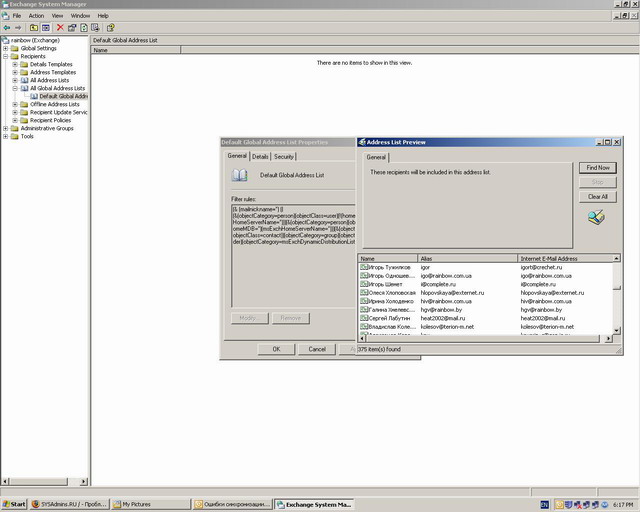Click the red Delete X toolbar icon
The width and height of the screenshot is (640, 512).
60,28
